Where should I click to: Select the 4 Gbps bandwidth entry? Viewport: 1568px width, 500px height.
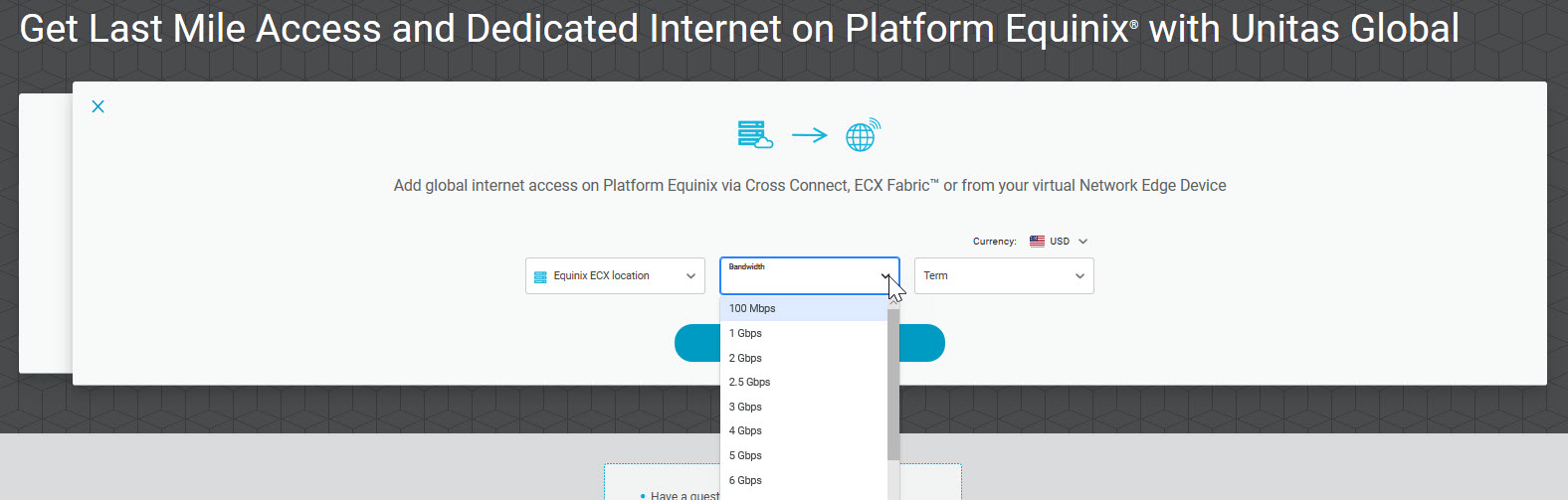(x=804, y=431)
